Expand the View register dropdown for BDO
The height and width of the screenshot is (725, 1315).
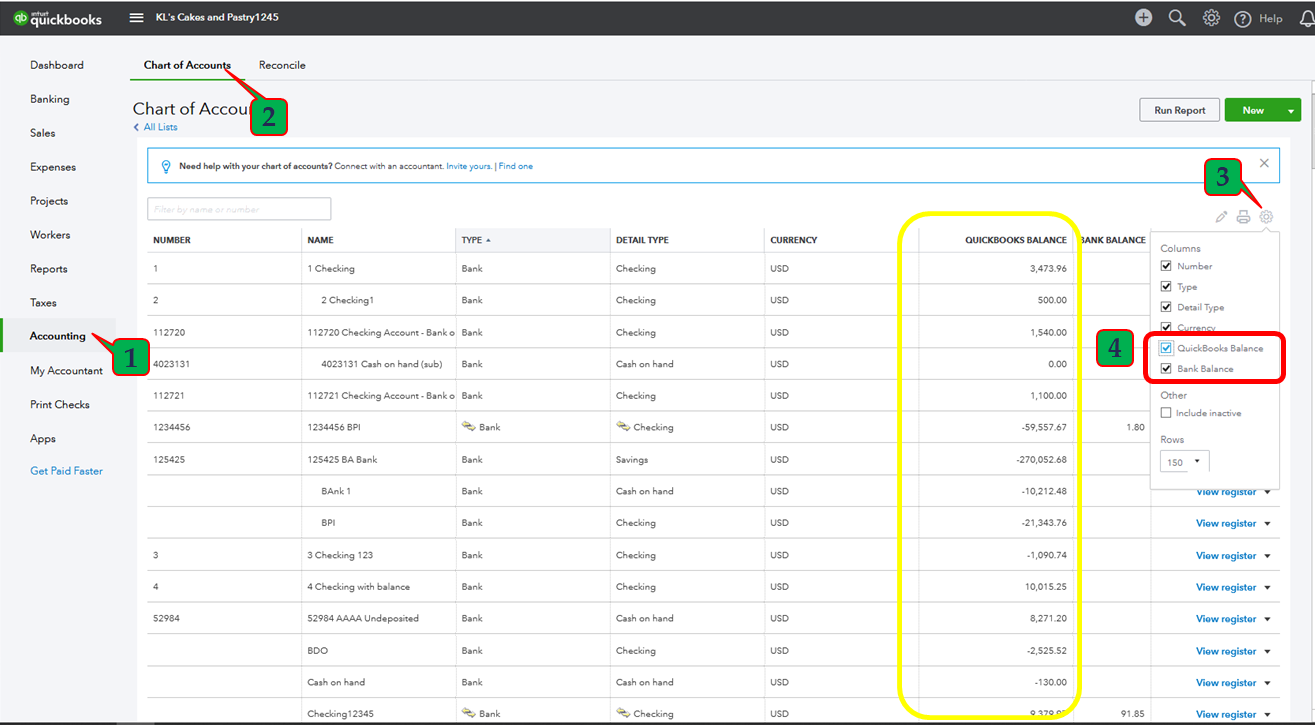(x=1268, y=651)
